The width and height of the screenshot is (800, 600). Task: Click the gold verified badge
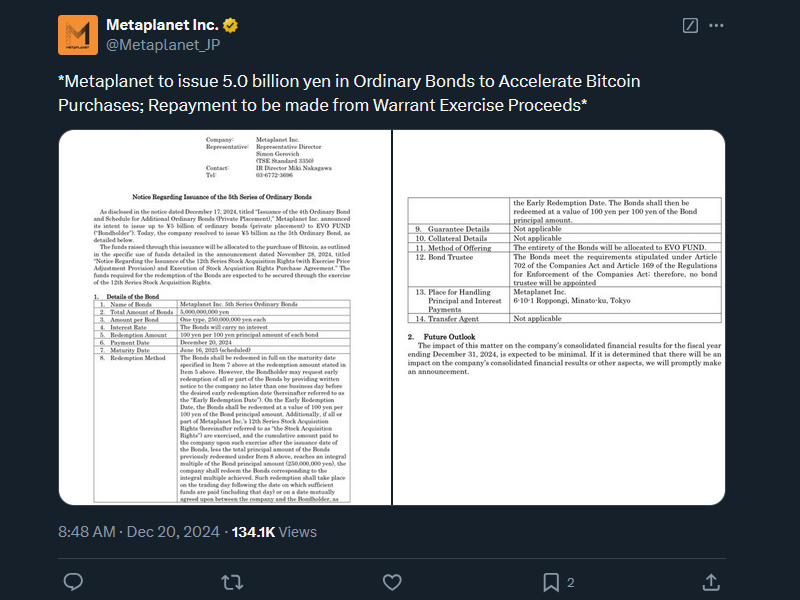coord(229,24)
